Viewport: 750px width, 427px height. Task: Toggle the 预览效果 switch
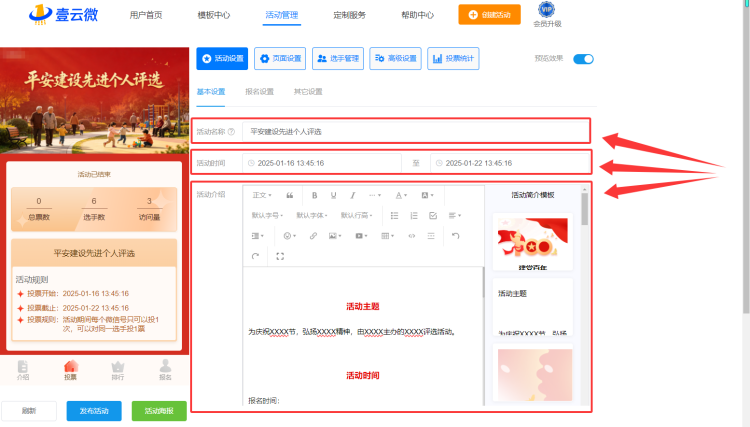[583, 59]
